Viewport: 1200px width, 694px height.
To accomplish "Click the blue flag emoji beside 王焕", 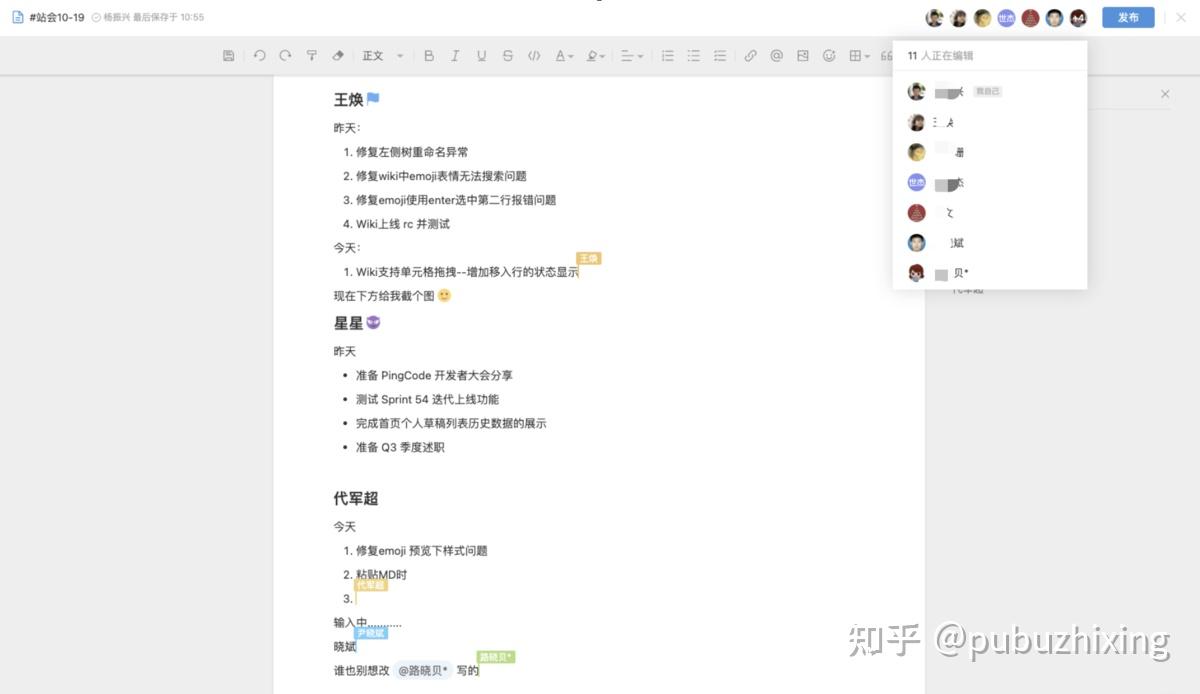I will [373, 100].
